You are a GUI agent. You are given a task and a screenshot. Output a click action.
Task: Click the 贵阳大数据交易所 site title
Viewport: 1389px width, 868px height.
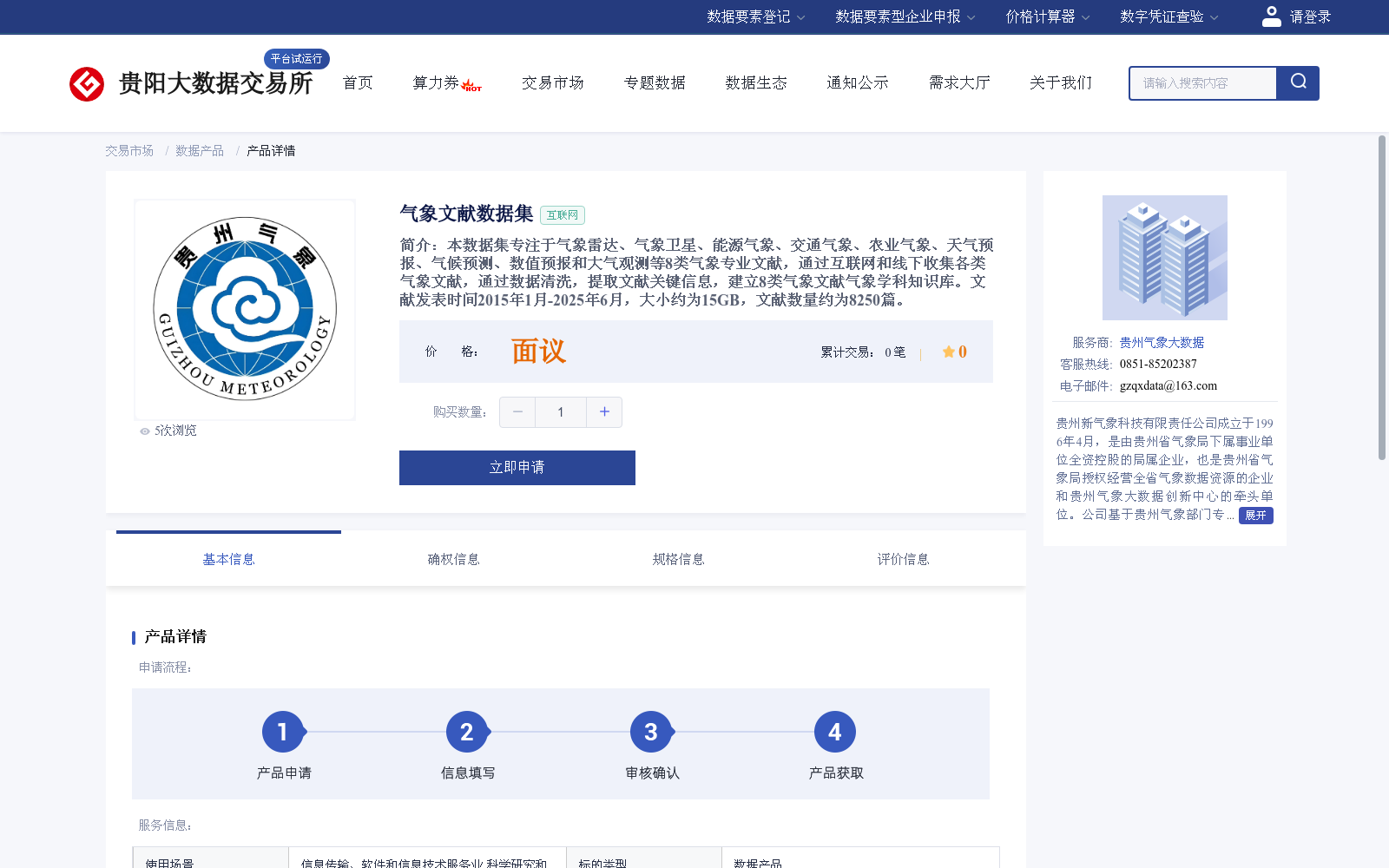pos(215,83)
